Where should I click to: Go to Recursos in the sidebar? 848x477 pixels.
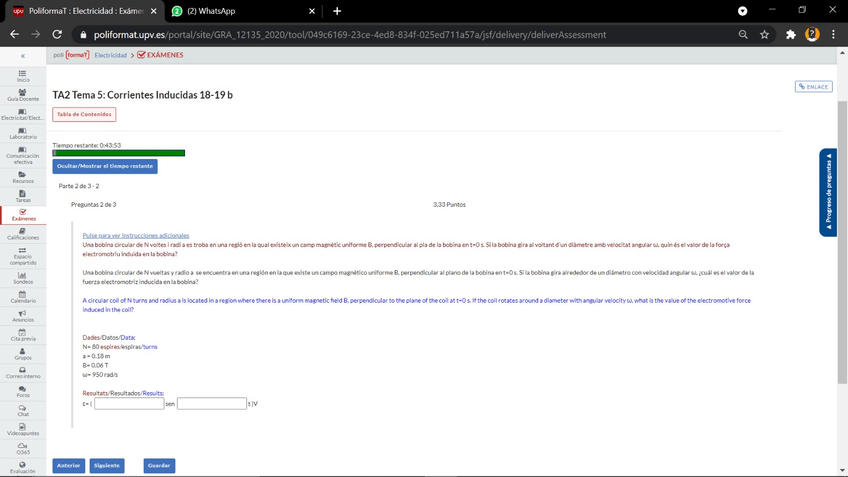pyautogui.click(x=22, y=177)
